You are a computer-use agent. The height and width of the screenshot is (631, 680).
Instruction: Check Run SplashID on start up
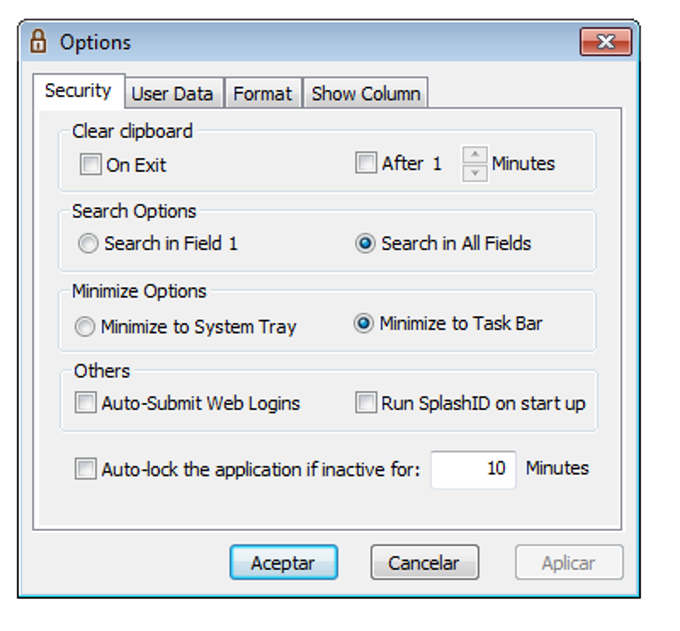(366, 404)
